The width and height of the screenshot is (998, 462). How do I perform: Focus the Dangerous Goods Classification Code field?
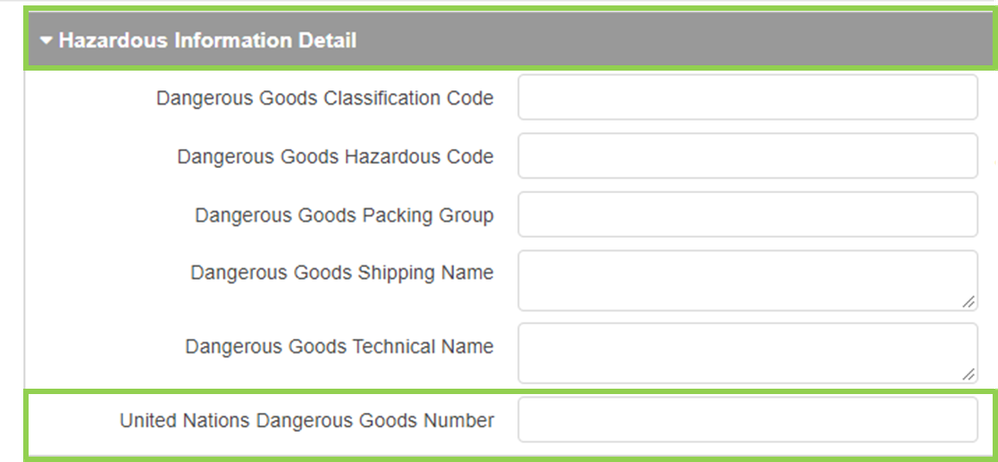(747, 97)
